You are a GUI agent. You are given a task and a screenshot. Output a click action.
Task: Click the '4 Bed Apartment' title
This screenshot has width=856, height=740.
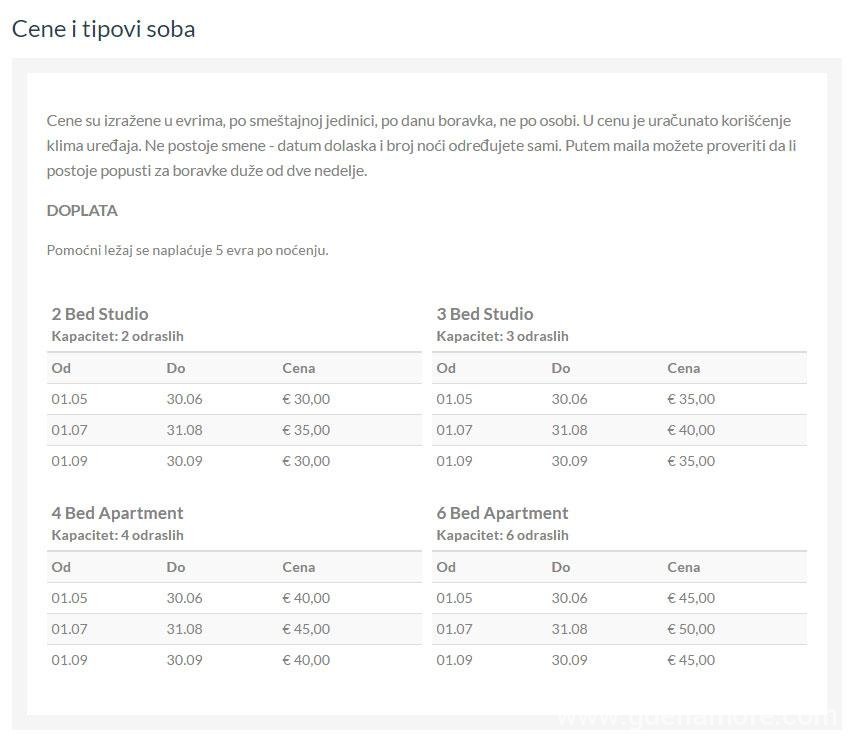pos(117,513)
